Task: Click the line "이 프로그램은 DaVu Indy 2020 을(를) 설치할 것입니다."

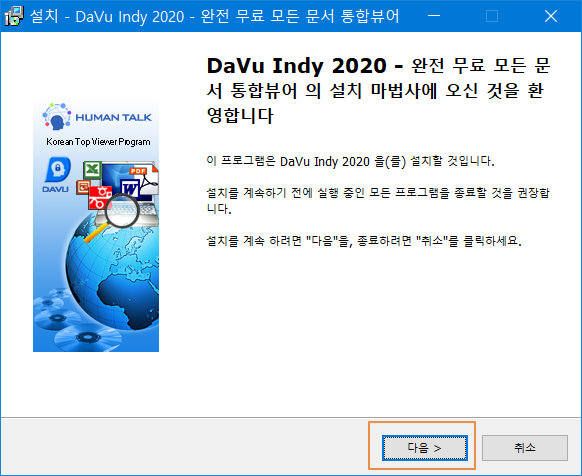Action: [x=350, y=162]
